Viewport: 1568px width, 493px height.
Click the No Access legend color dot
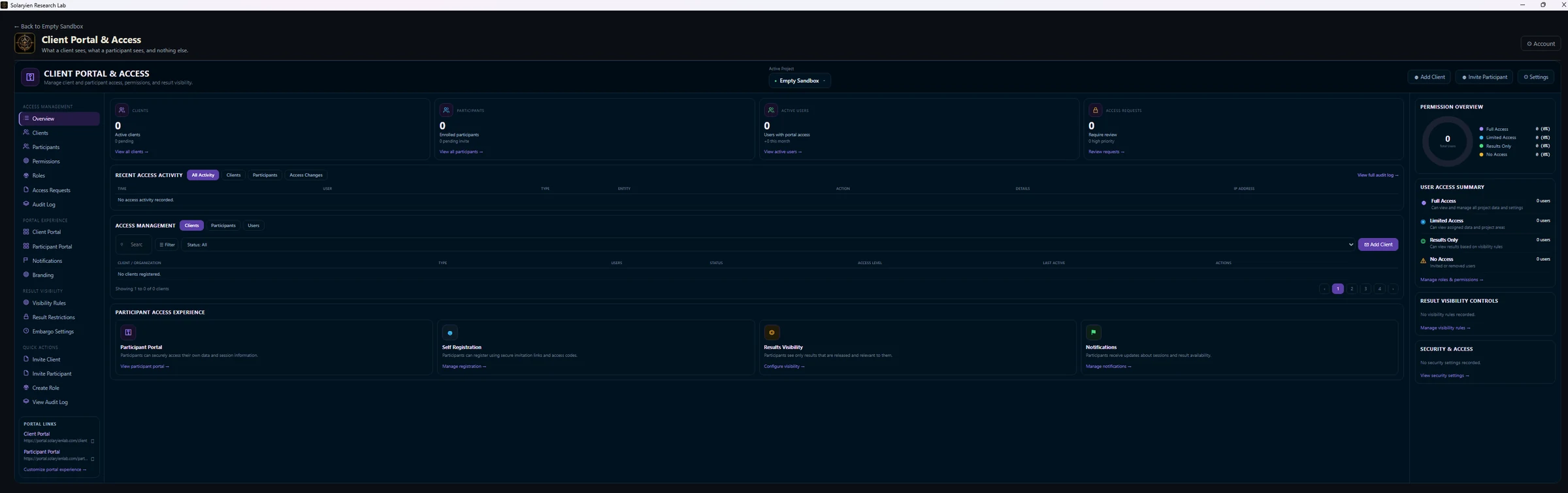point(1481,155)
